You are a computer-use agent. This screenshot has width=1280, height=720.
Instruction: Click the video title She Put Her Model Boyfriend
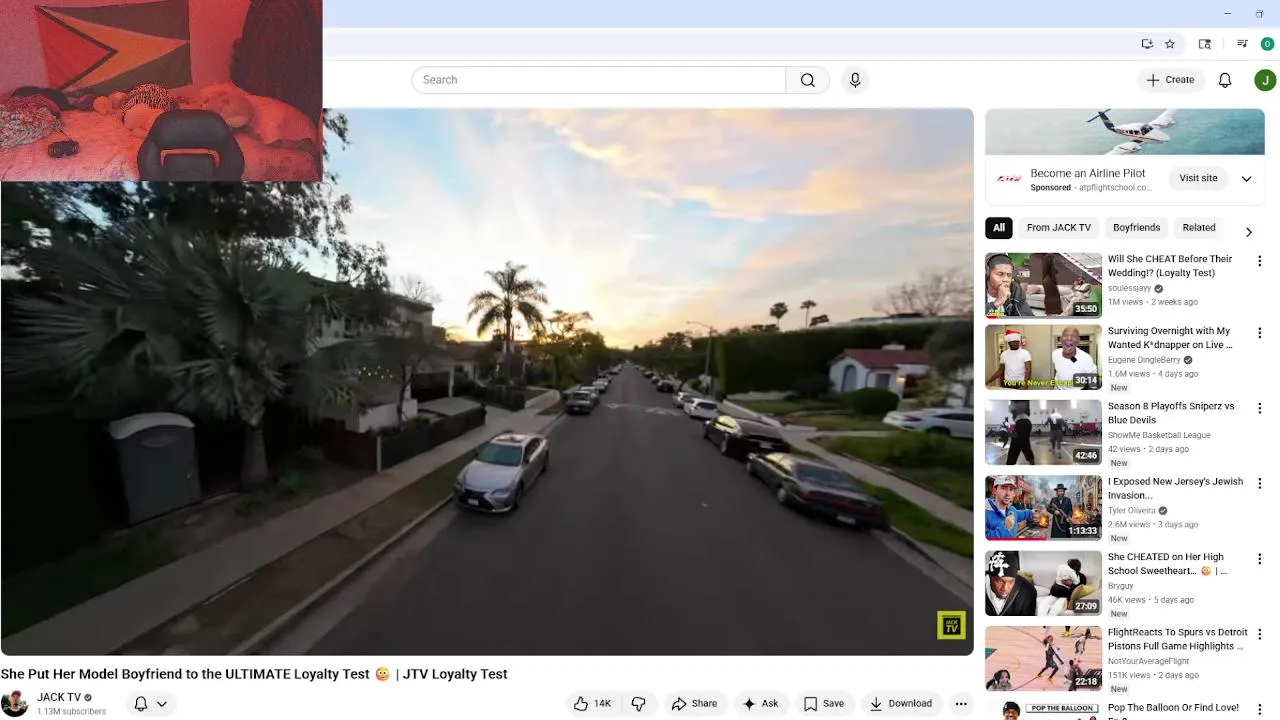(254, 674)
